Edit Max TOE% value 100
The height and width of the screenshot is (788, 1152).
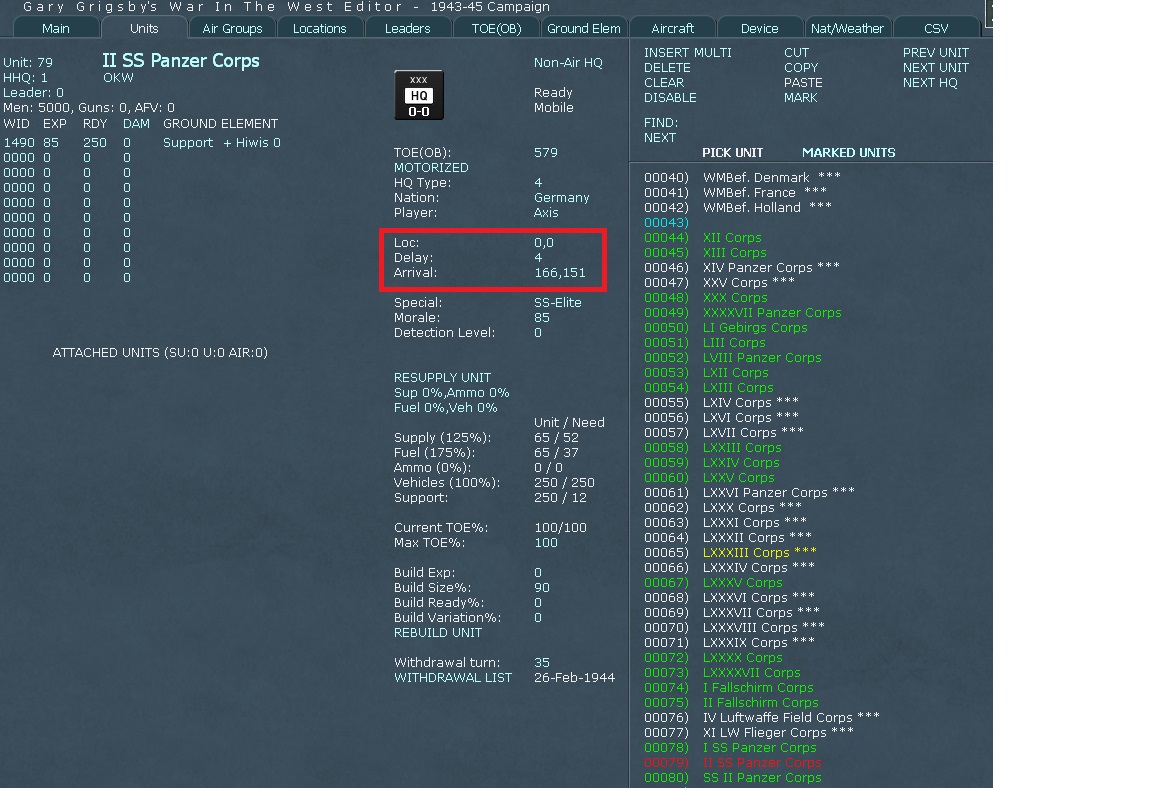click(546, 543)
